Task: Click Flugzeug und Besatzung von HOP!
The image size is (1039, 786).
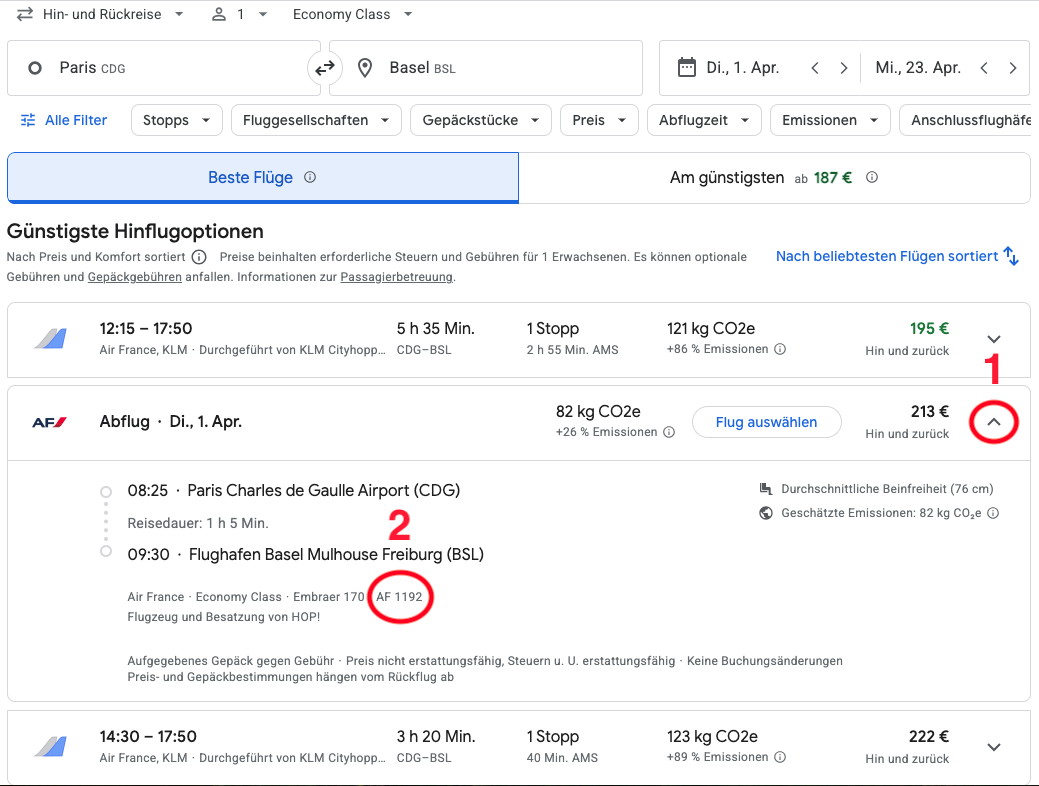Action: pos(224,617)
